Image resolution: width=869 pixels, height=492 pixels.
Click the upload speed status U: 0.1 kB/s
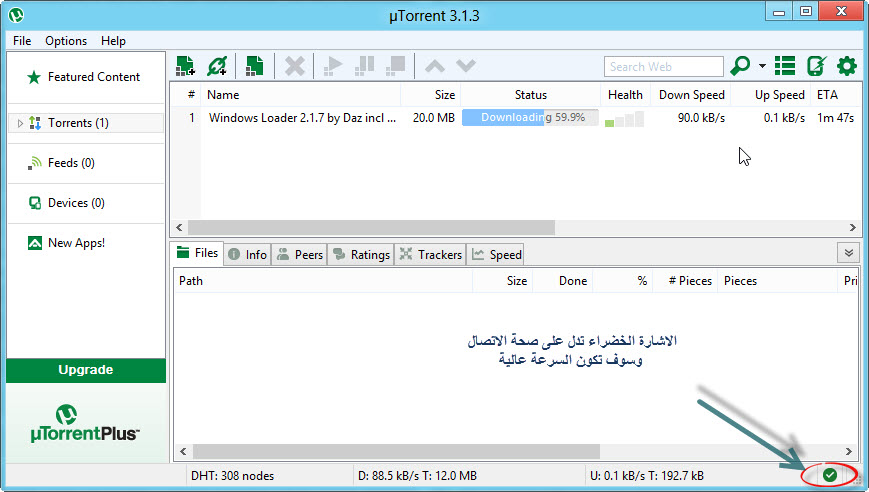tap(647, 476)
